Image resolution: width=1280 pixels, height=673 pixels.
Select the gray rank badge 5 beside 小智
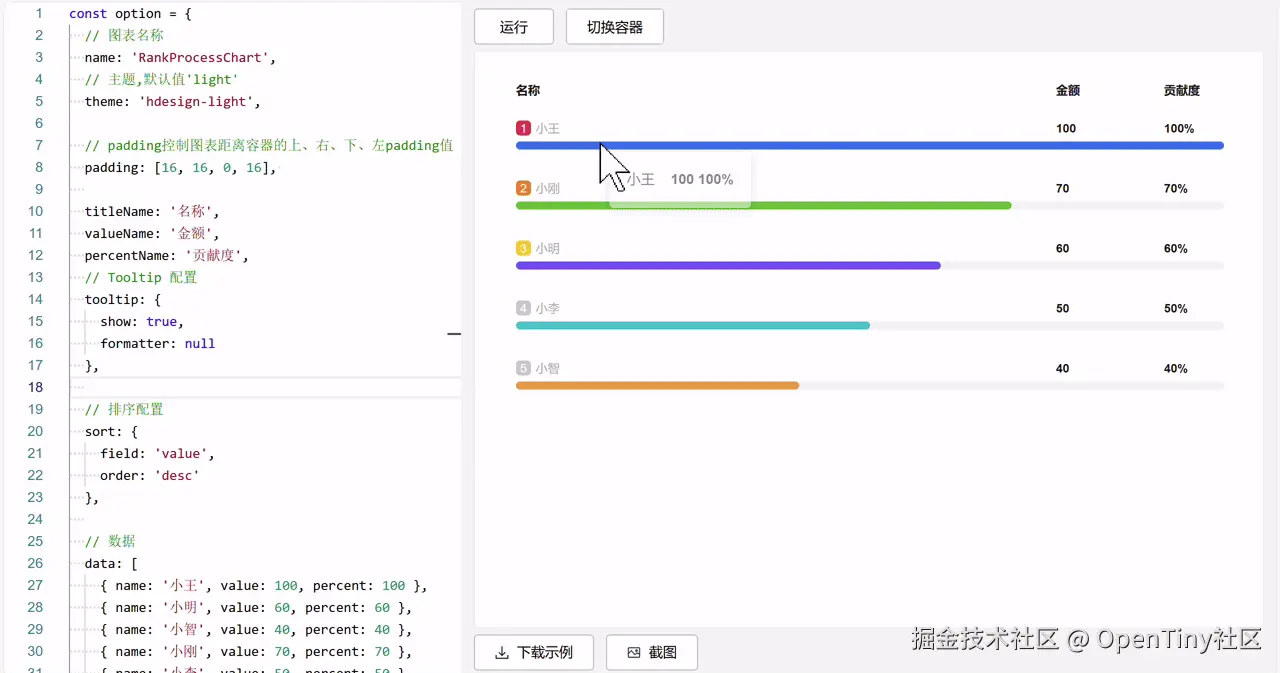point(522,368)
